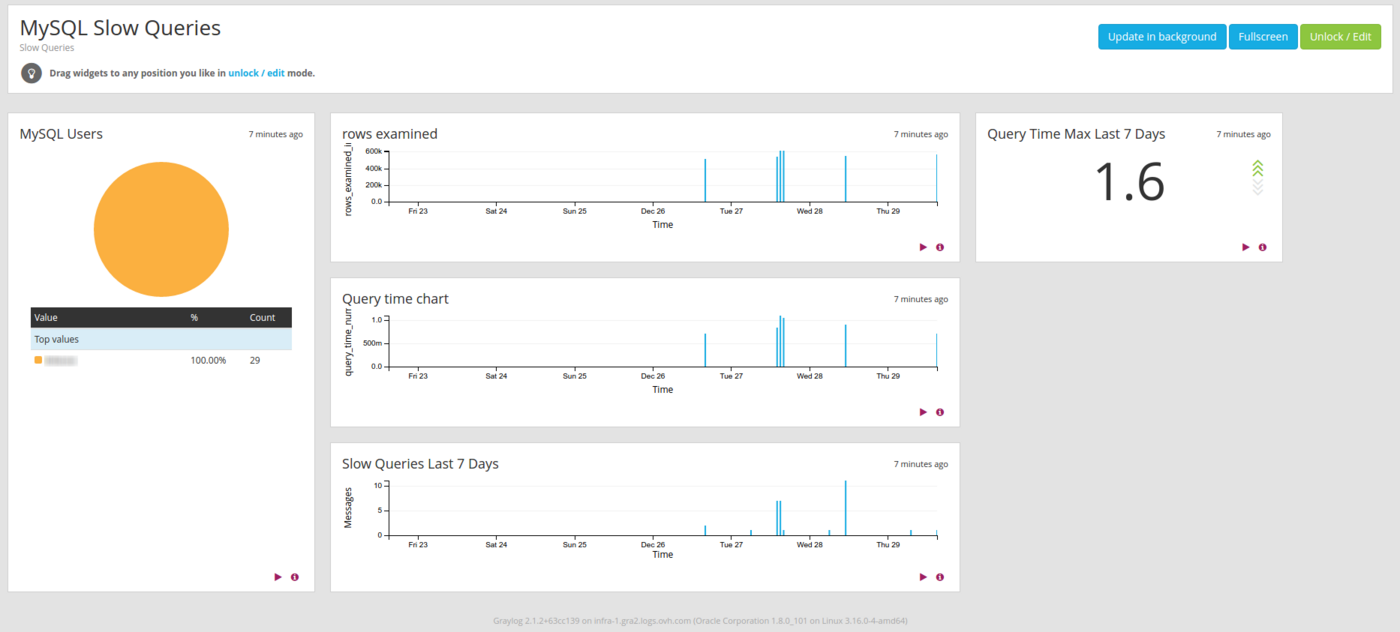Replay the Query Time Max search
This screenshot has height=632, width=1400.
[1245, 247]
